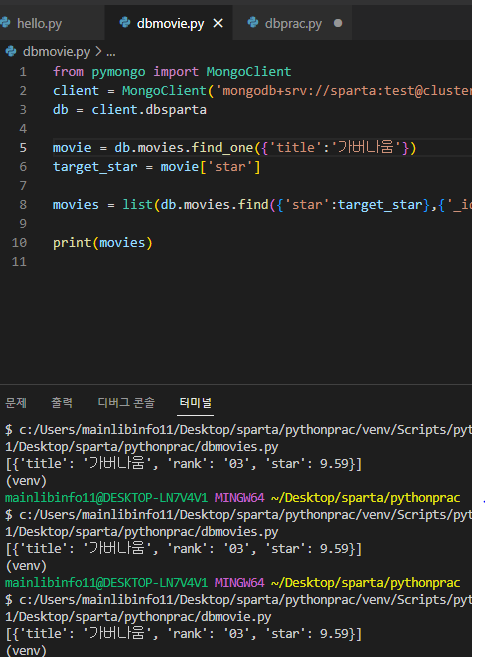Screen dimensions: 485x657
Task: Click the Python icon on hello.py tab
Action: coord(5,22)
